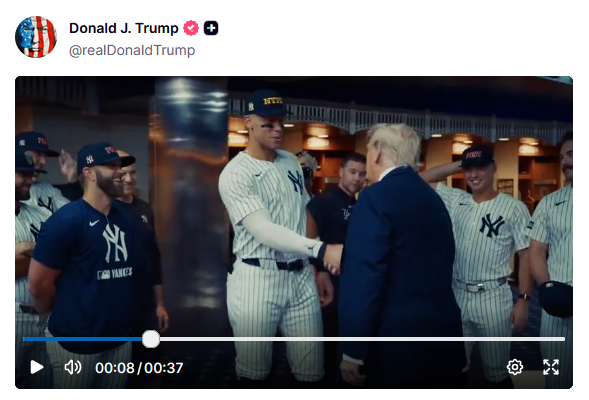
Task: Seek to the midpoint of the unplayed white bar
Action: coord(362,339)
